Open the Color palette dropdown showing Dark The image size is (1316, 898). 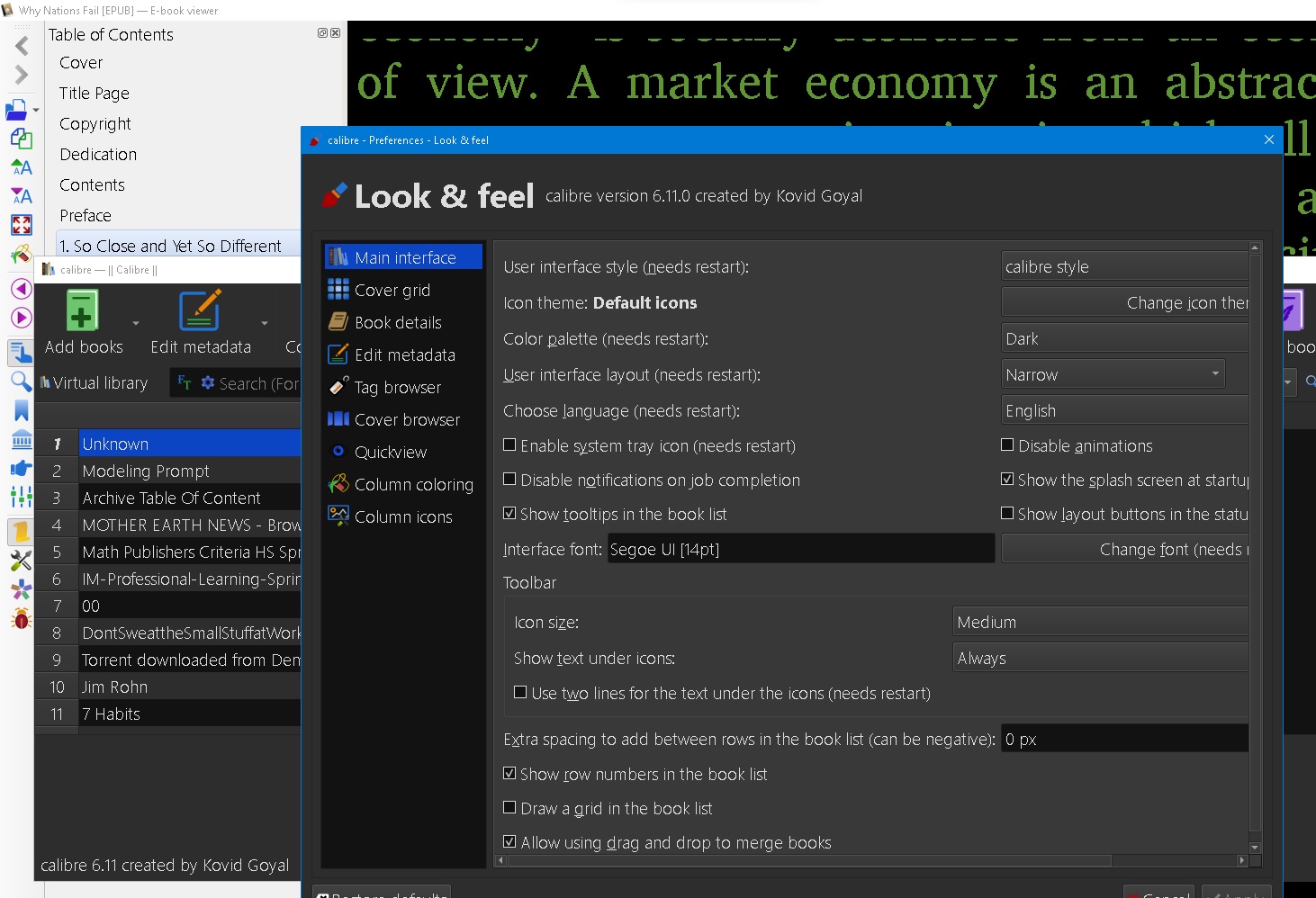1125,338
